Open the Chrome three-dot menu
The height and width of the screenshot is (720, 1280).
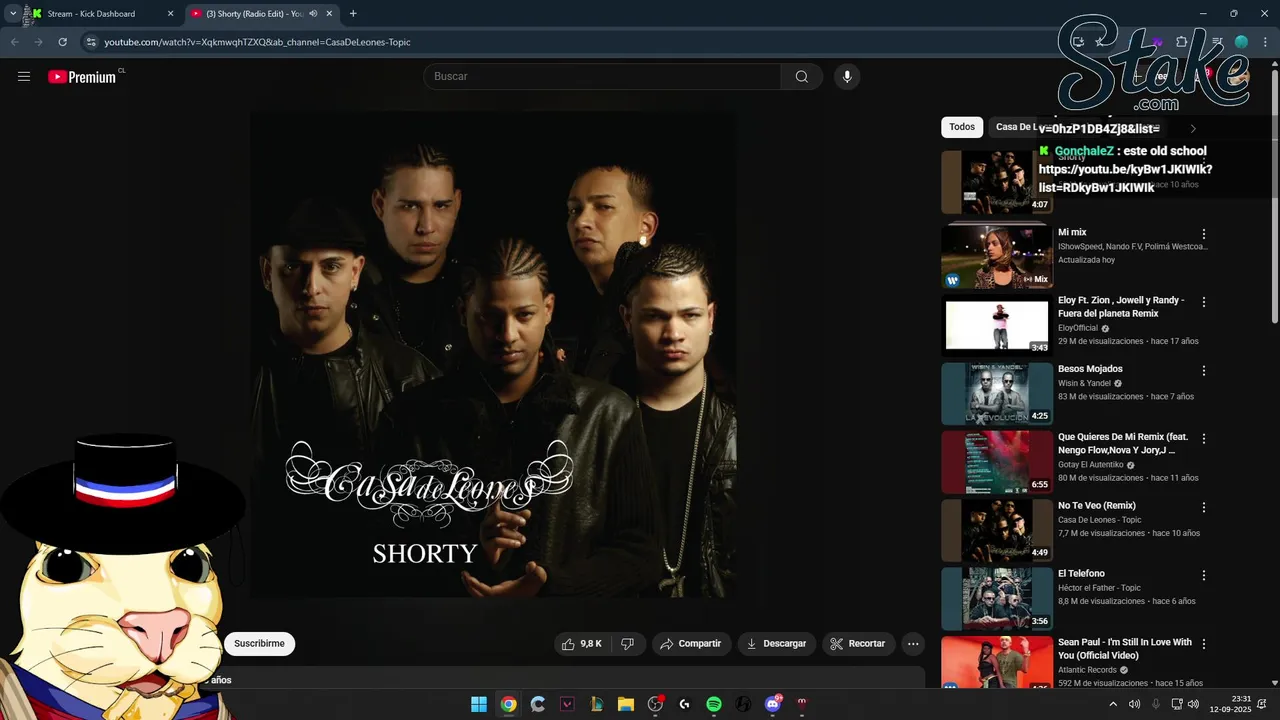pyautogui.click(x=1265, y=42)
